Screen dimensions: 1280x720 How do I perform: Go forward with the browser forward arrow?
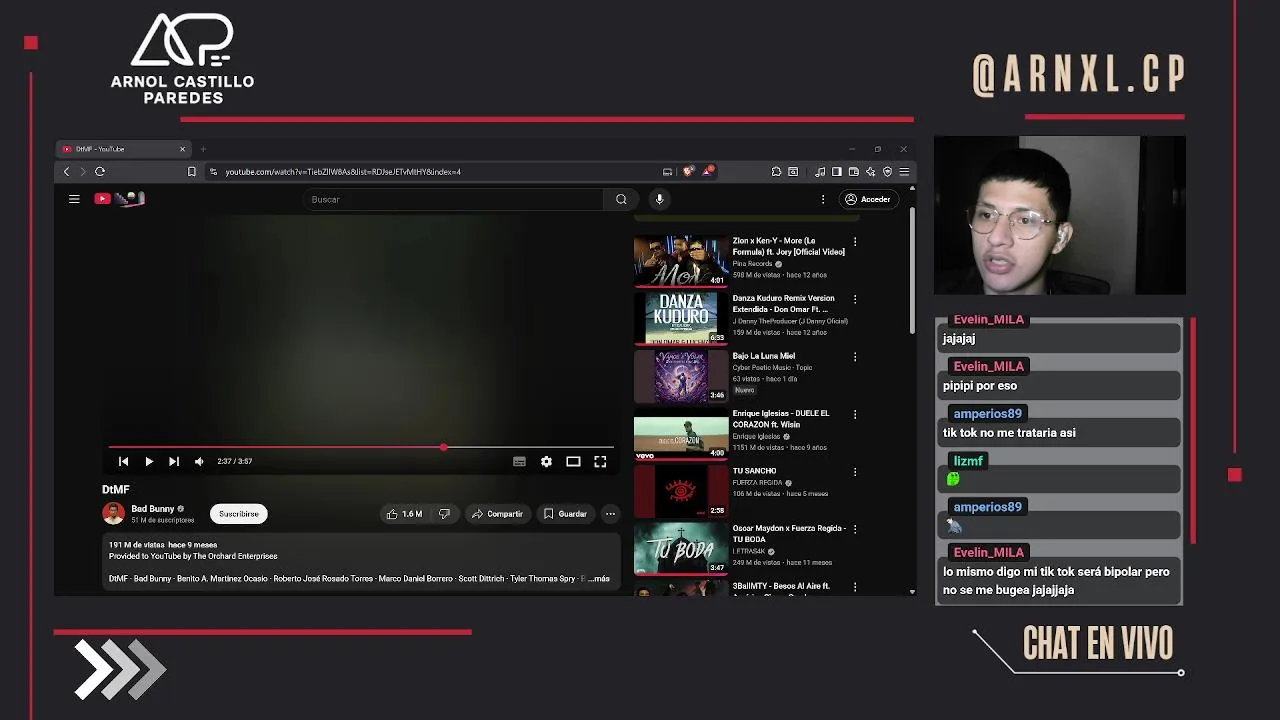[83, 172]
